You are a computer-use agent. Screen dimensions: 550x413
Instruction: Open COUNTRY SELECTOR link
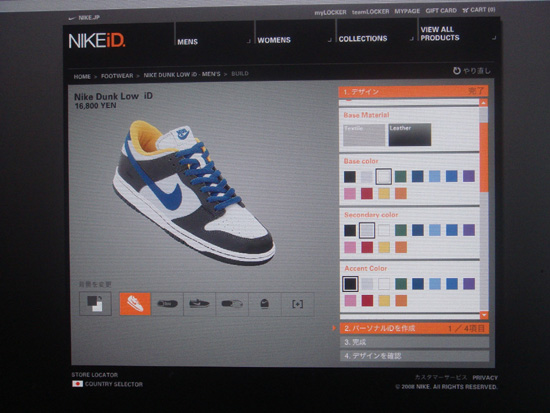114,384
